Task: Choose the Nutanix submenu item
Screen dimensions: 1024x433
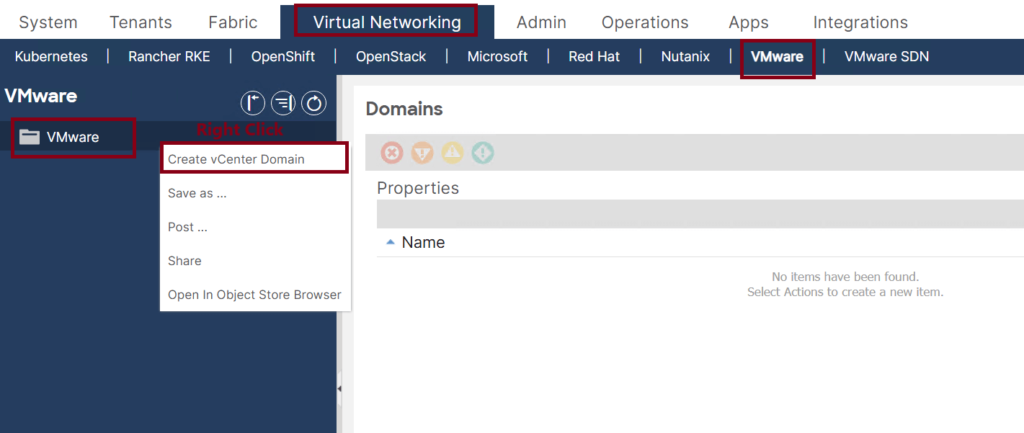Action: (685, 57)
